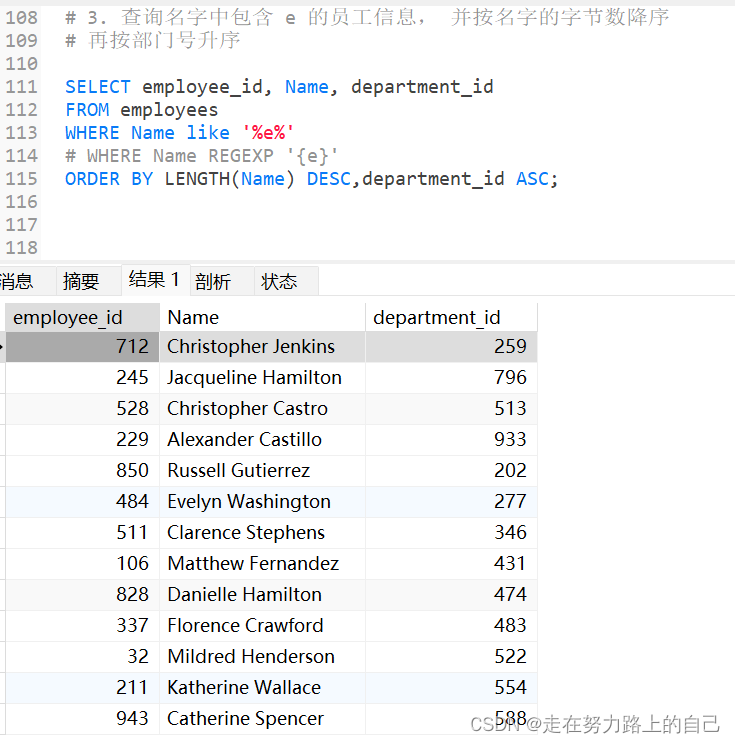Click the FROM employees line in editor

click(x=142, y=110)
